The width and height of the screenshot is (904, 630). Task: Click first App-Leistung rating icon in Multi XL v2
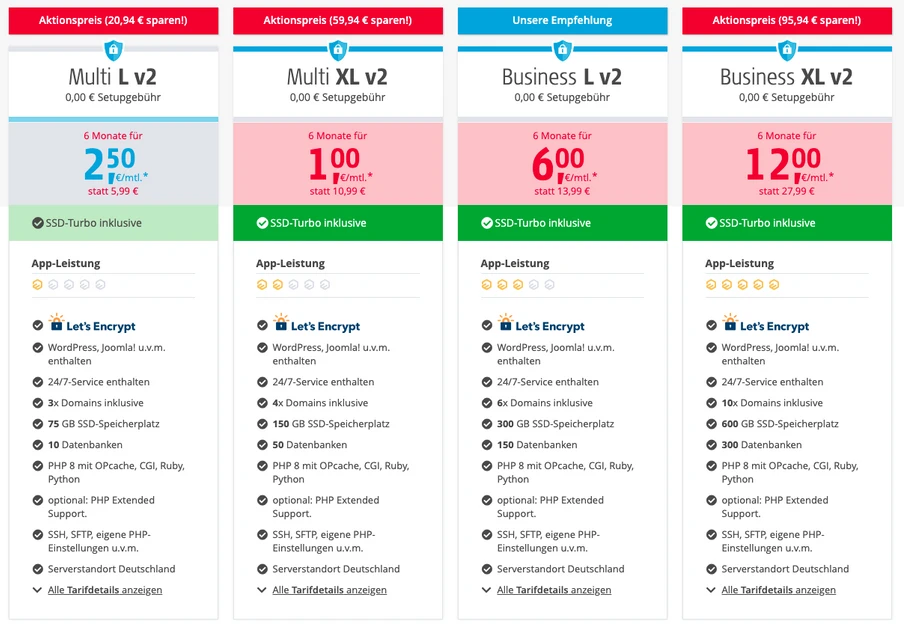click(x=262, y=285)
